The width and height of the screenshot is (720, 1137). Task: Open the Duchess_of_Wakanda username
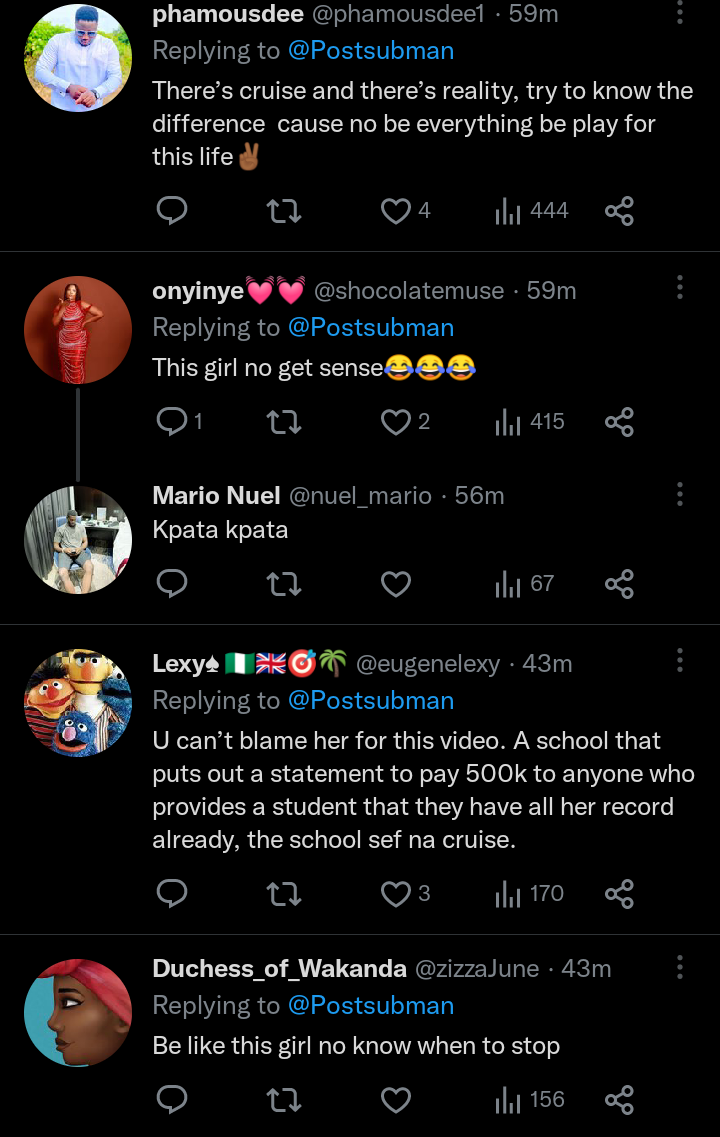(279, 969)
